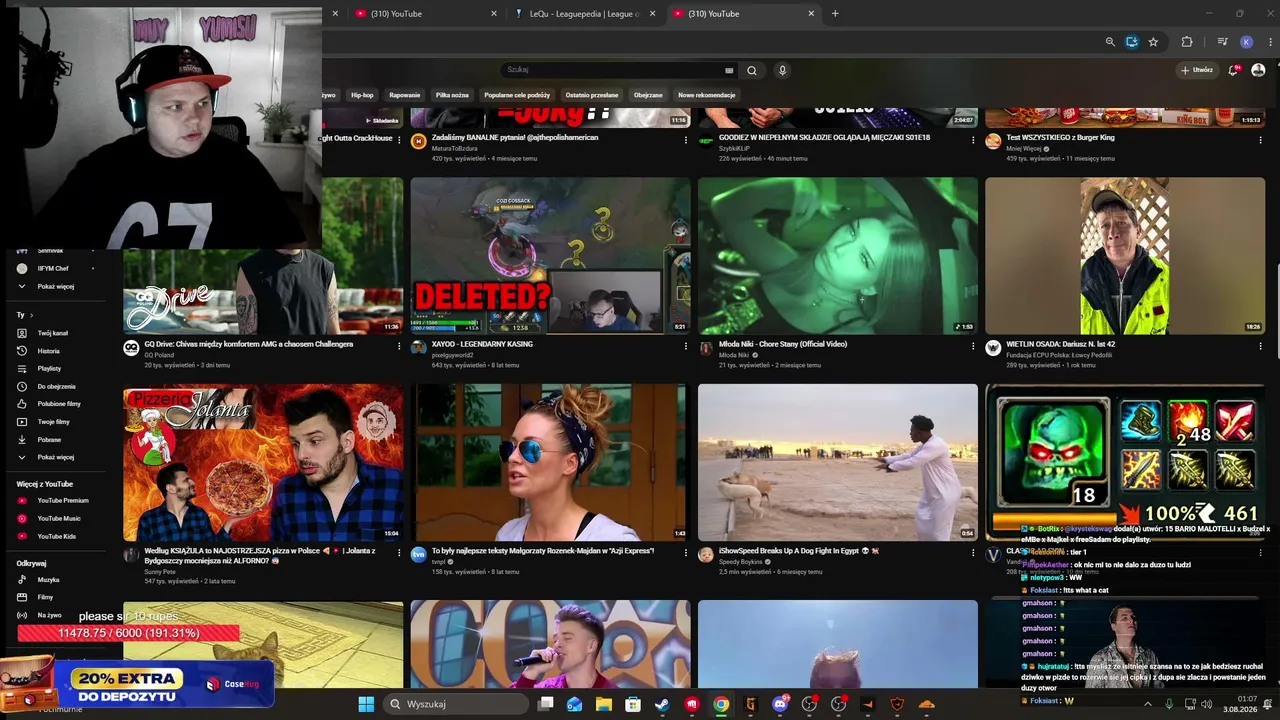Select the Popularne cele podróży chip

point(517,95)
